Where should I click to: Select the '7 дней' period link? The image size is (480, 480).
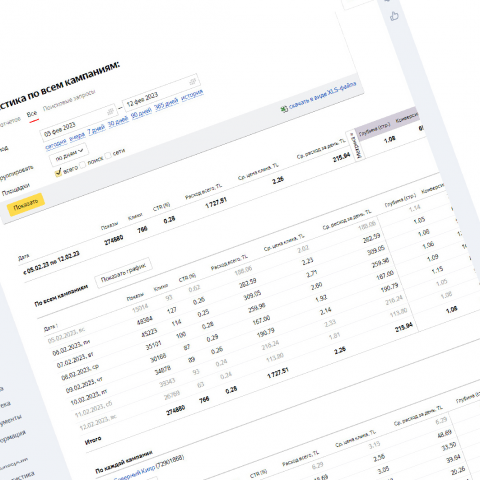pos(96,130)
